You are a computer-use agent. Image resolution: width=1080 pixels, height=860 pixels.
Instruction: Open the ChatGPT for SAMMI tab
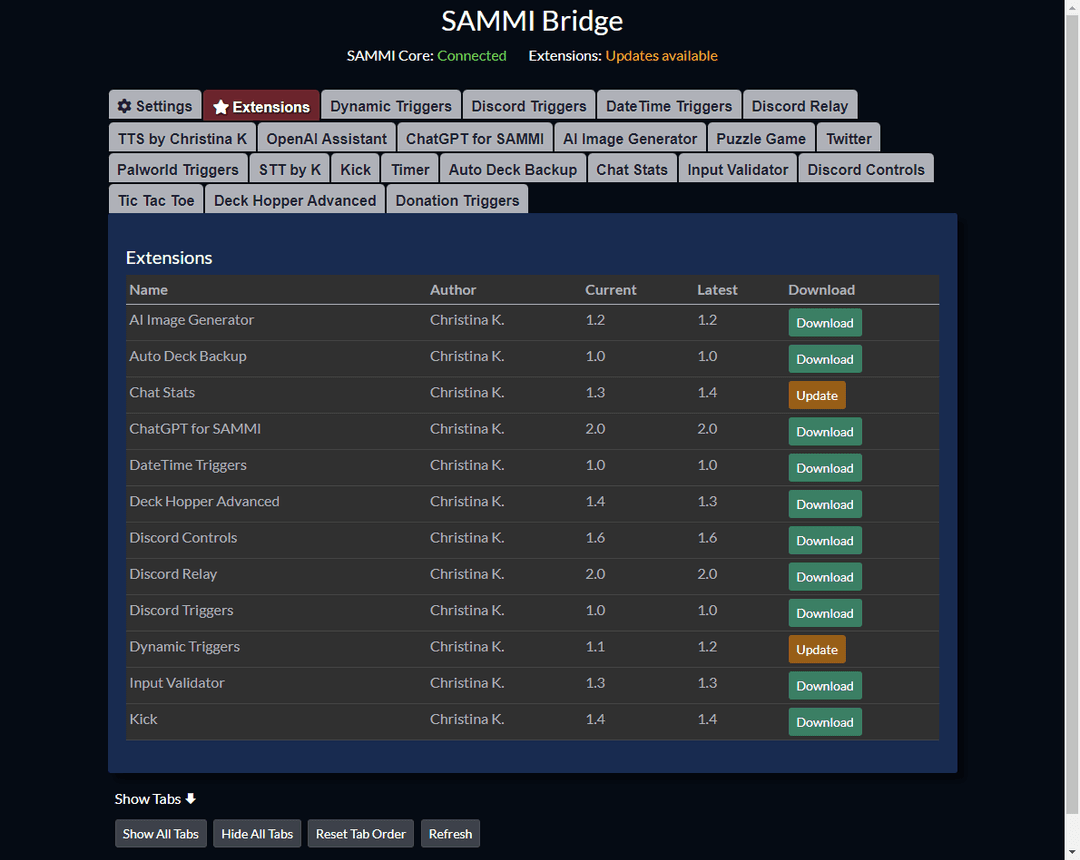pyautogui.click(x=475, y=138)
